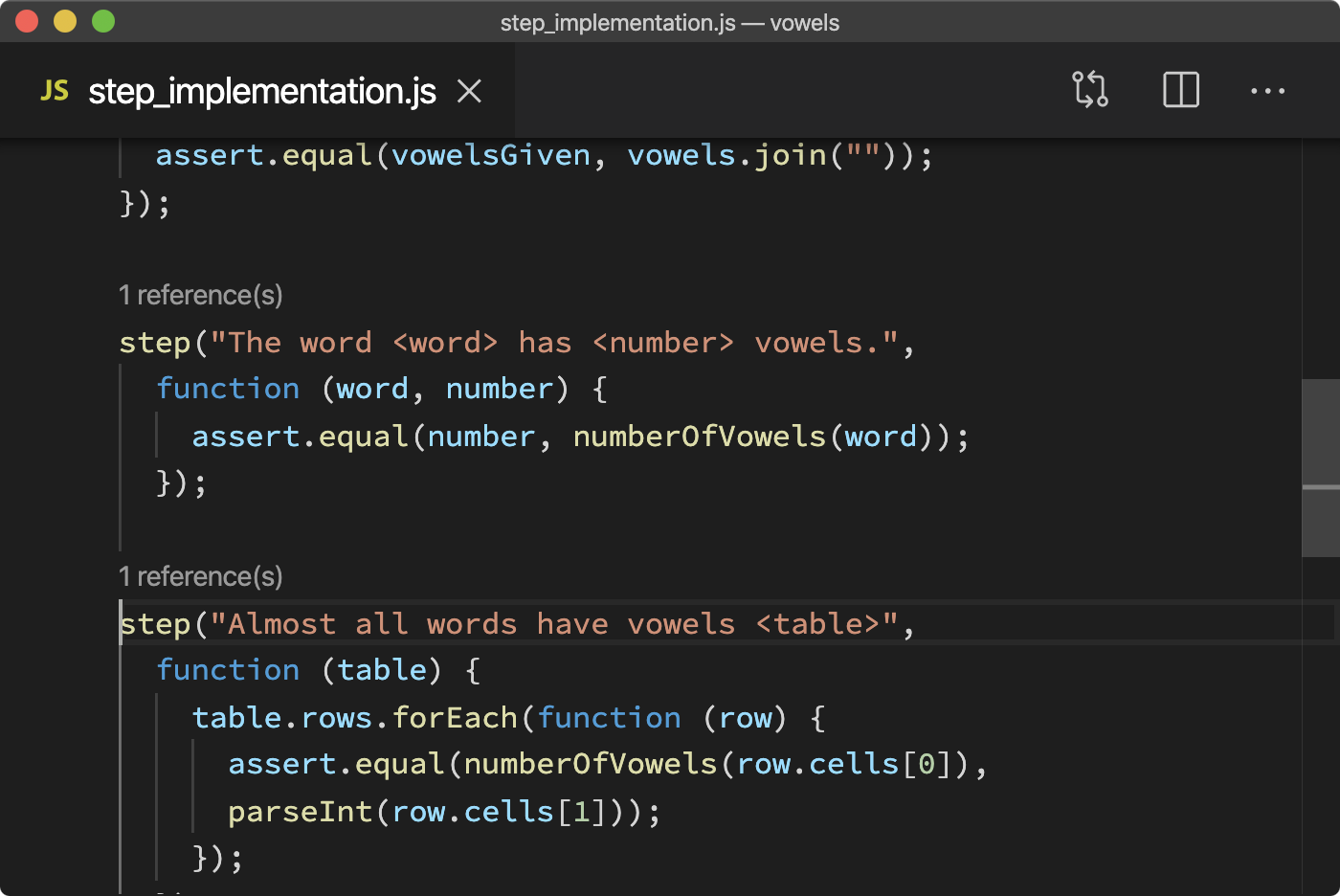Open Changes compare icon in editor toolbar
Viewport: 1340px width, 896px height.
coord(1089,90)
